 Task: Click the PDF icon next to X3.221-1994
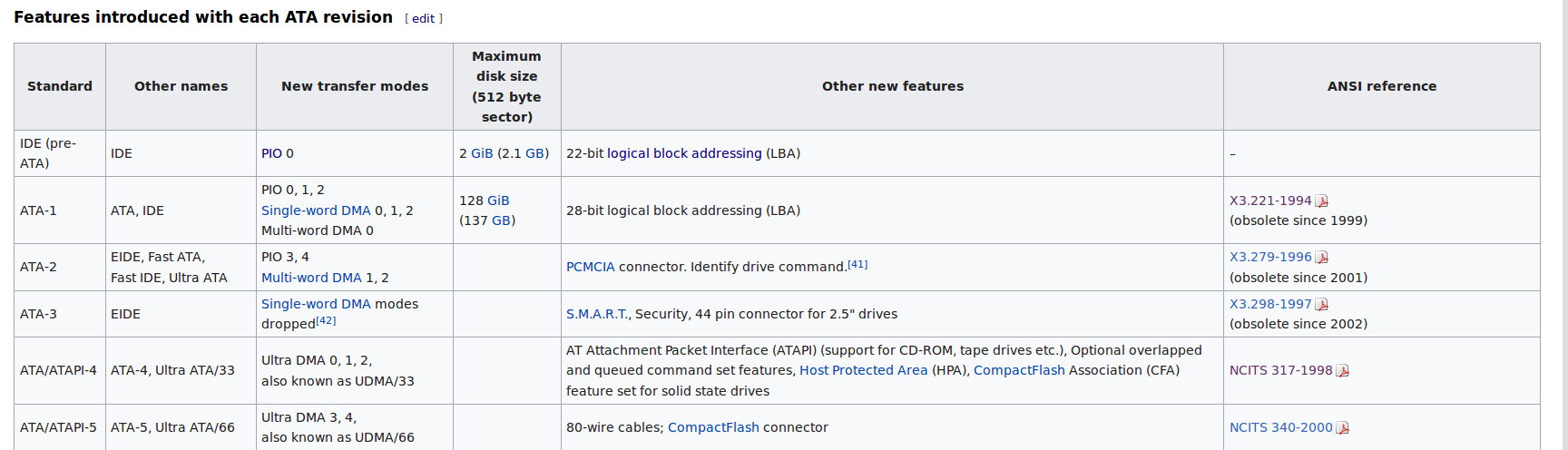point(1322,201)
